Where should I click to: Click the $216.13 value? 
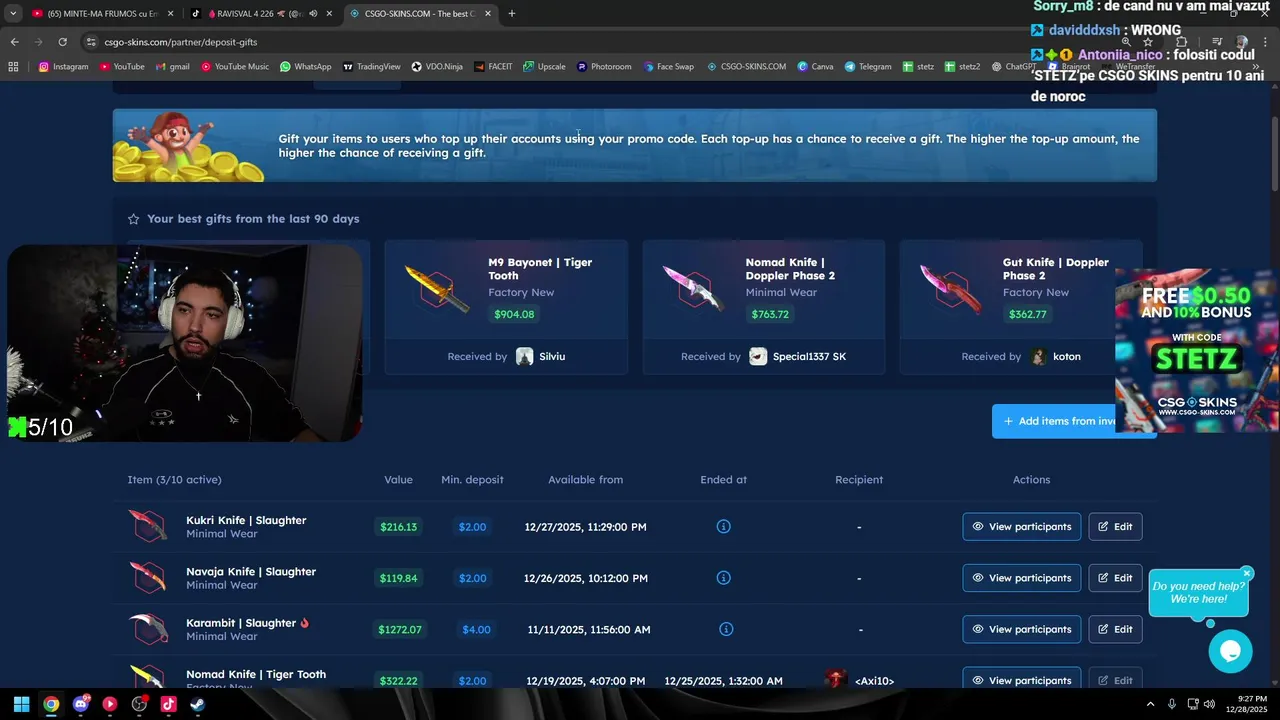point(398,527)
